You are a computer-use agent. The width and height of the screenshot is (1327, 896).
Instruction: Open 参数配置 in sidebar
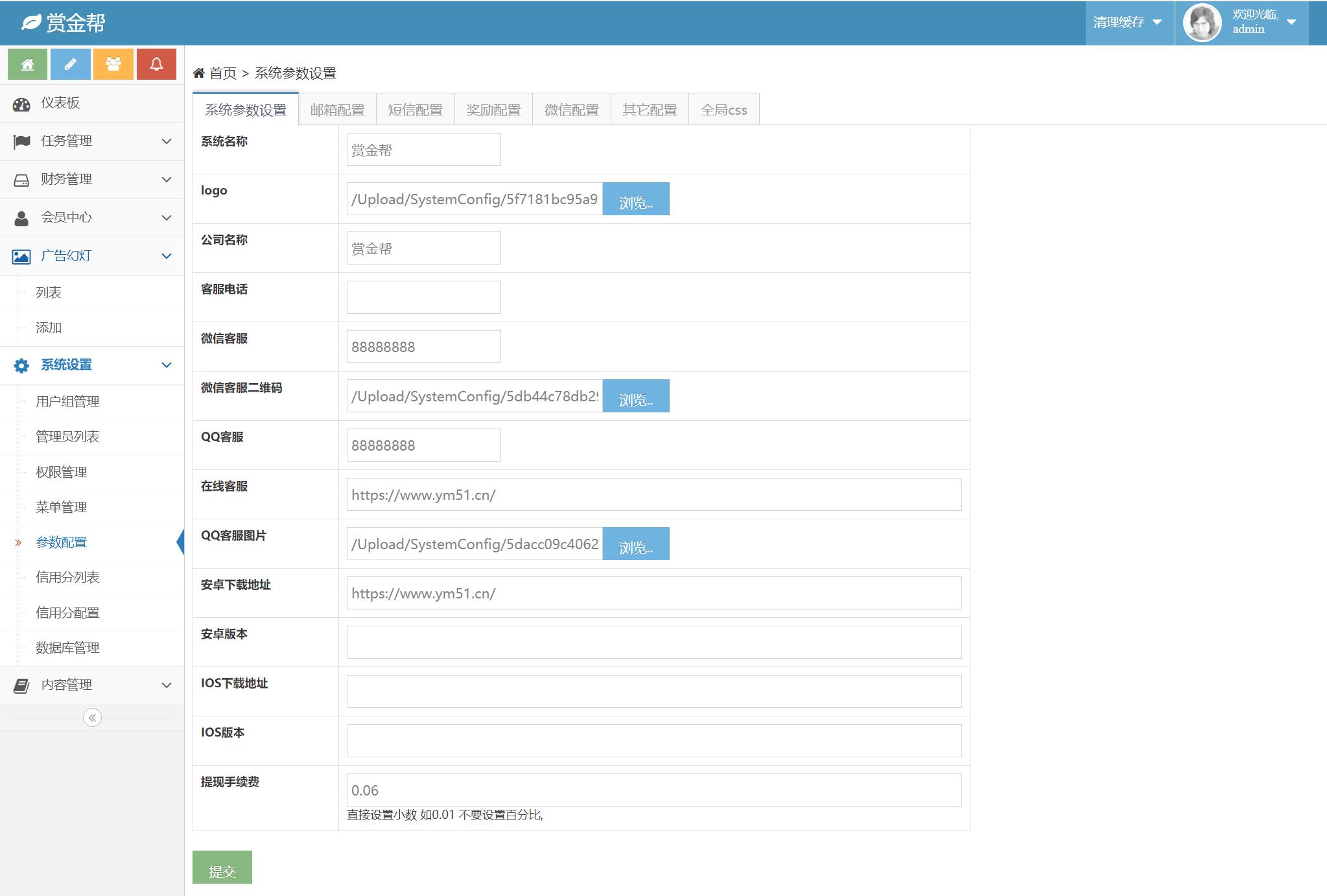click(x=92, y=543)
